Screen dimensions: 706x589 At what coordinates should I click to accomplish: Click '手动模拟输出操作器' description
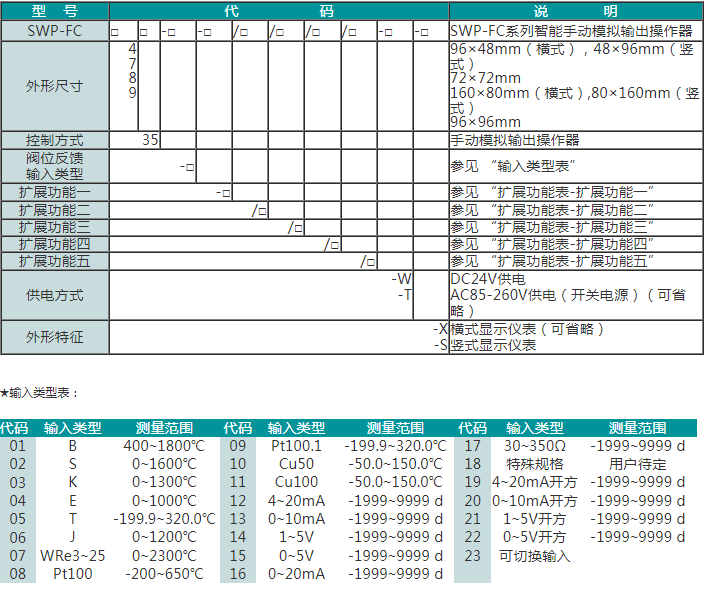(x=515, y=140)
